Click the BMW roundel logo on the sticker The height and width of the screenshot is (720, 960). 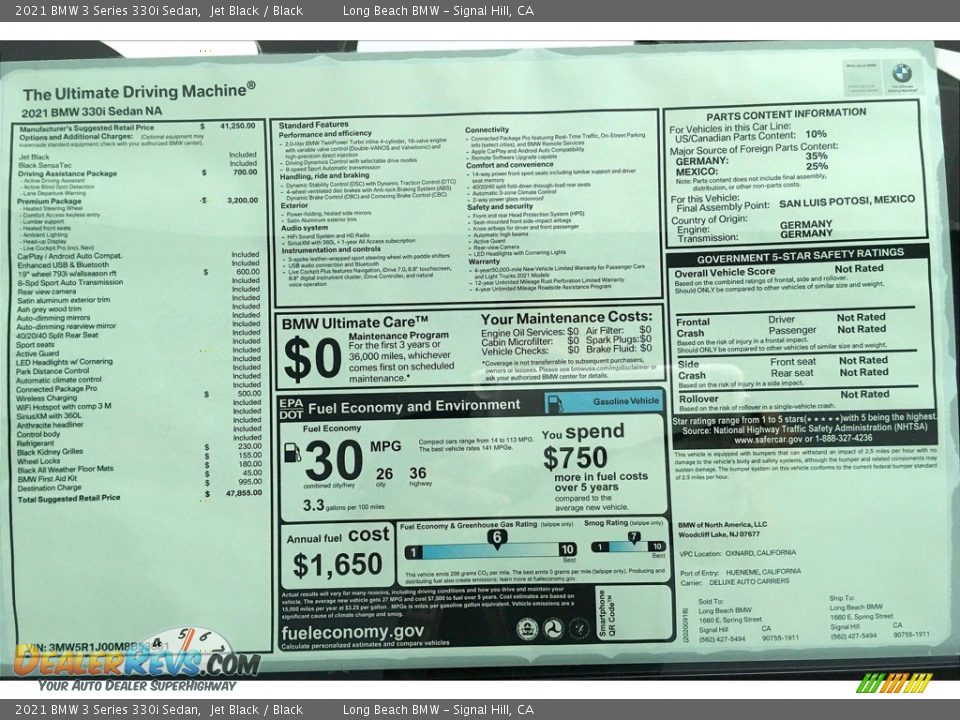click(x=901, y=73)
